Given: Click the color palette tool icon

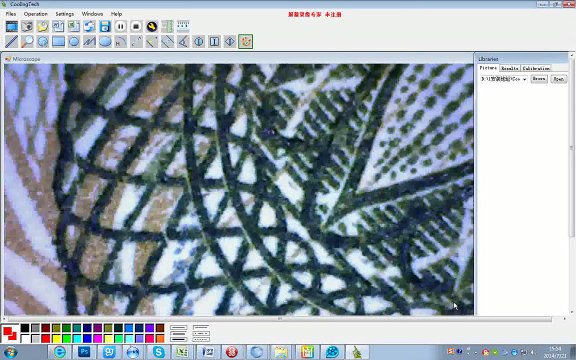Looking at the screenshot, I should point(245,42).
